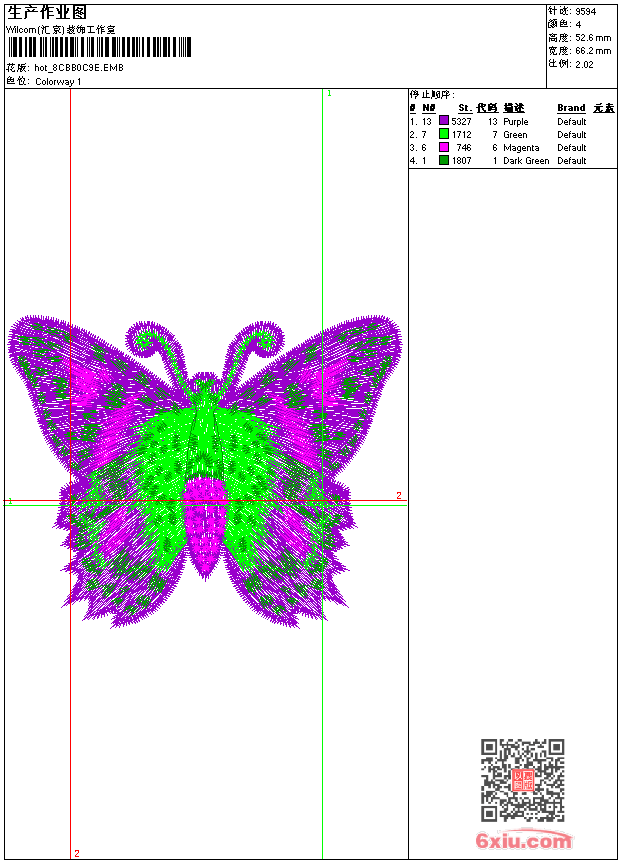Viewport: 620px width, 860px height.
Task: Click the stitch count value 9594
Action: (586, 12)
